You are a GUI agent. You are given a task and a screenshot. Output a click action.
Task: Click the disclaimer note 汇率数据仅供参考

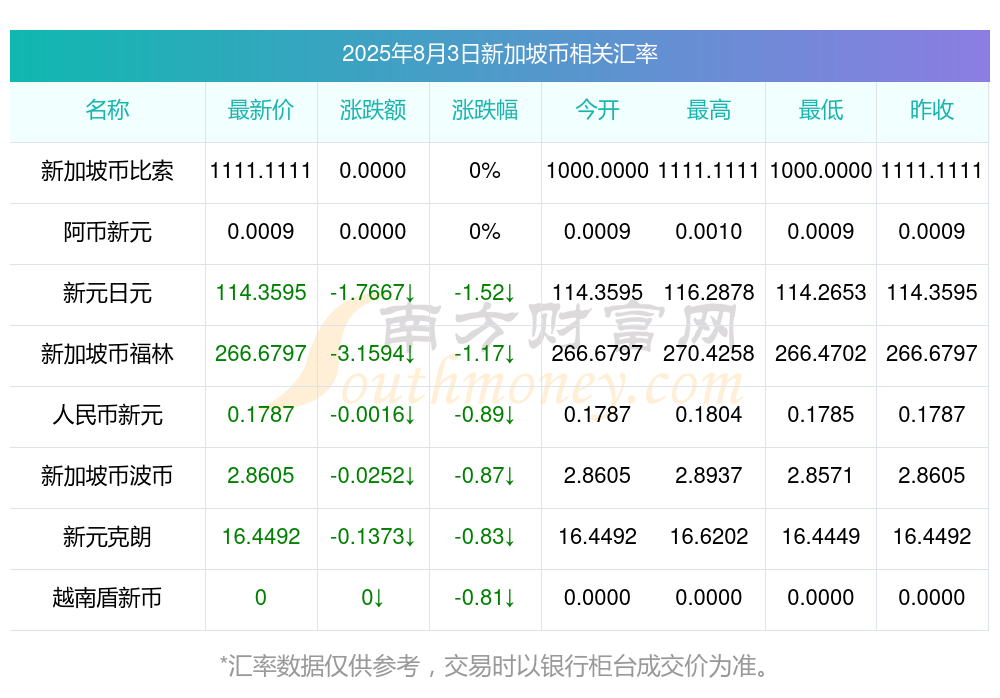tap(324, 666)
